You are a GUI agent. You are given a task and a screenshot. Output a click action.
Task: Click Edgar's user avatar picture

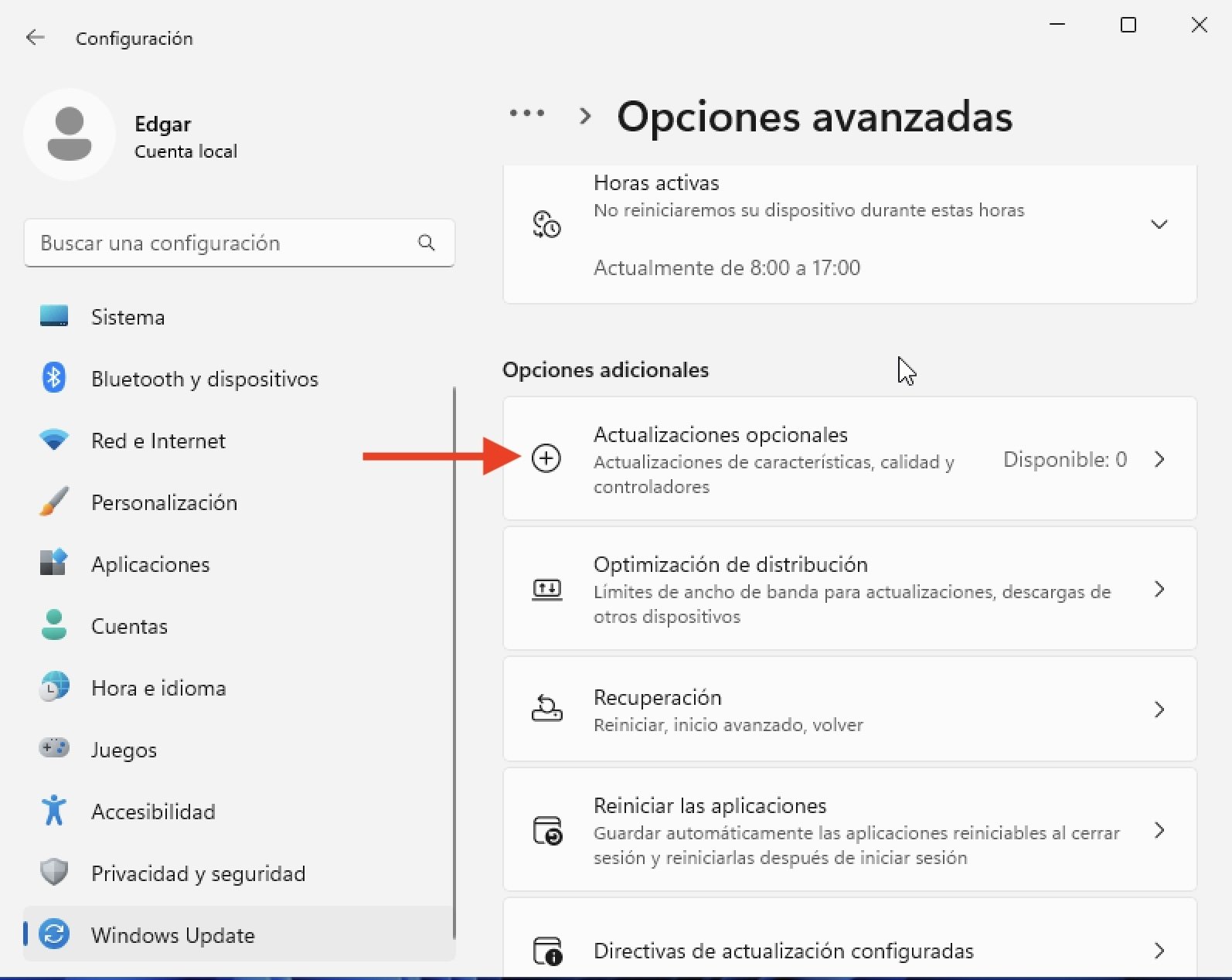(x=70, y=134)
